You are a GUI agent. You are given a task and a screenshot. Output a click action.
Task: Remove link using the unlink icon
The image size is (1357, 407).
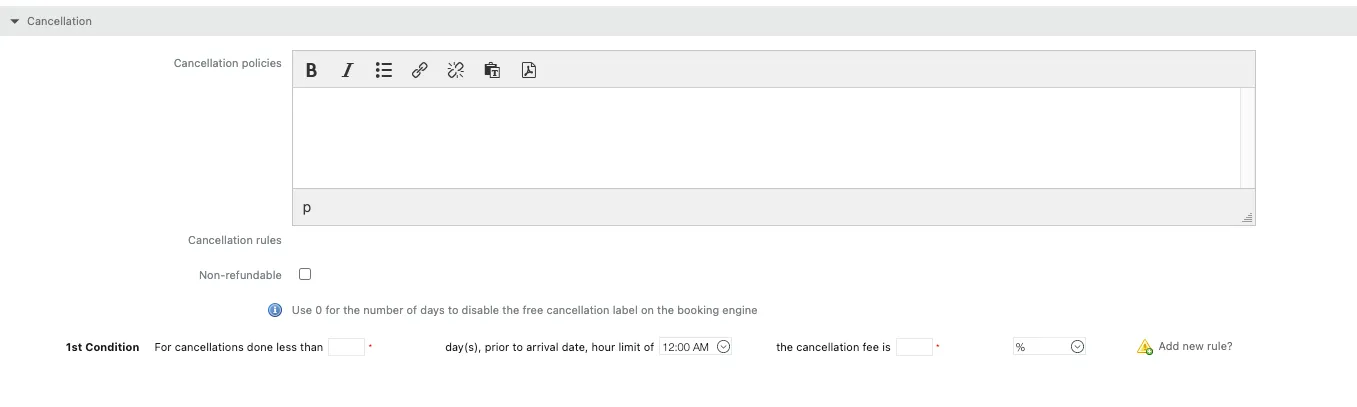456,70
